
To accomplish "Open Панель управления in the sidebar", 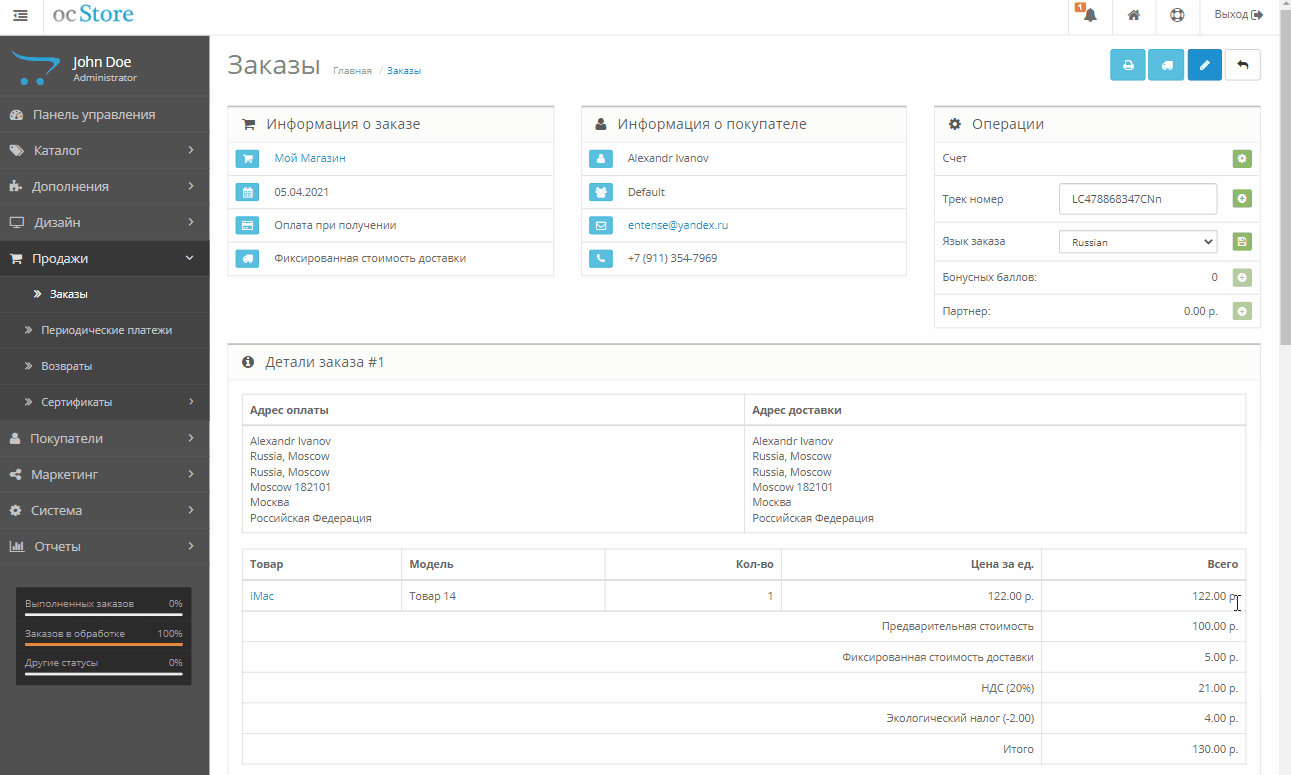I will click(105, 114).
